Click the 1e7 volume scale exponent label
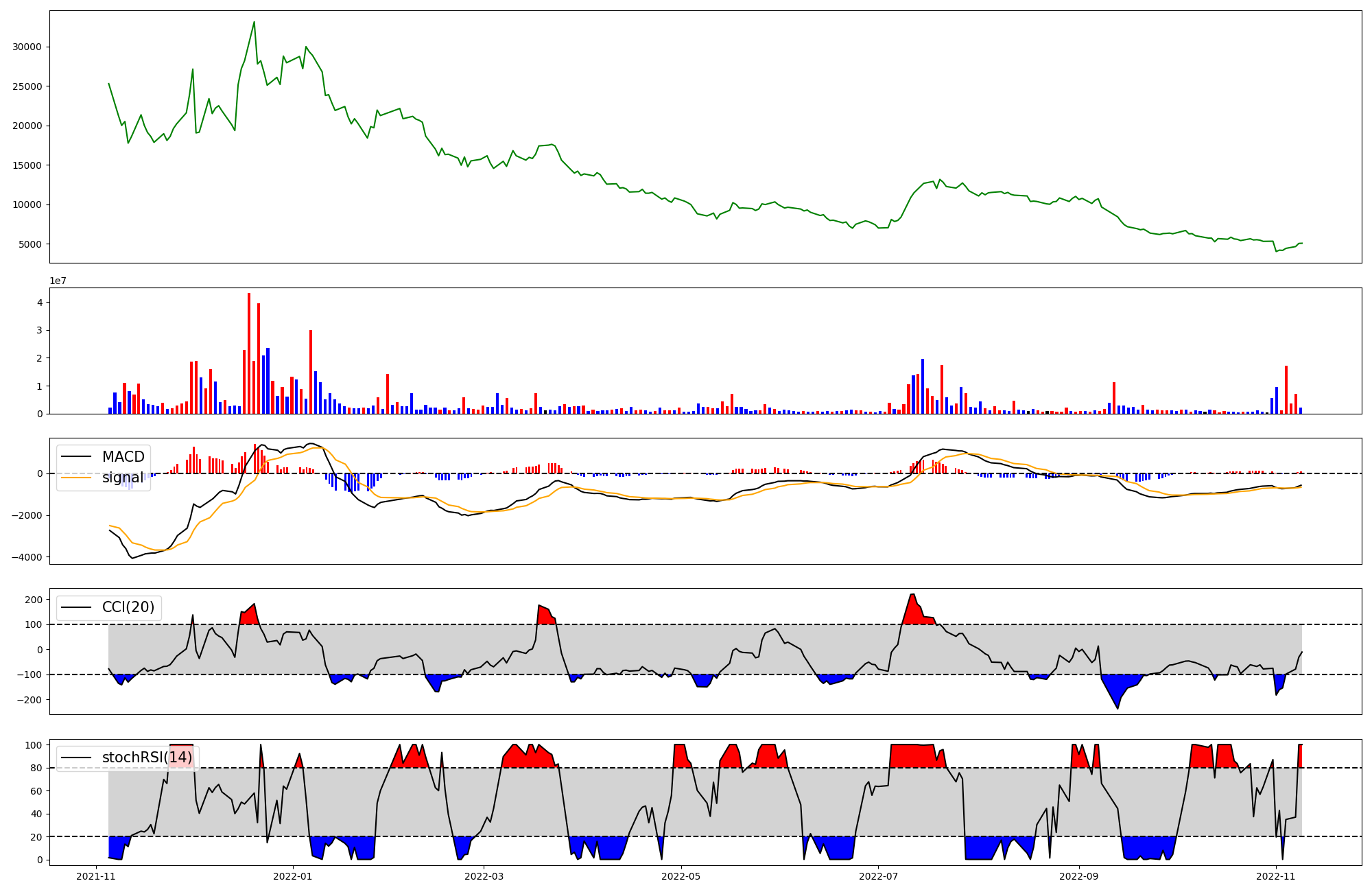Image resolution: width=1372 pixels, height=892 pixels. pos(58,281)
